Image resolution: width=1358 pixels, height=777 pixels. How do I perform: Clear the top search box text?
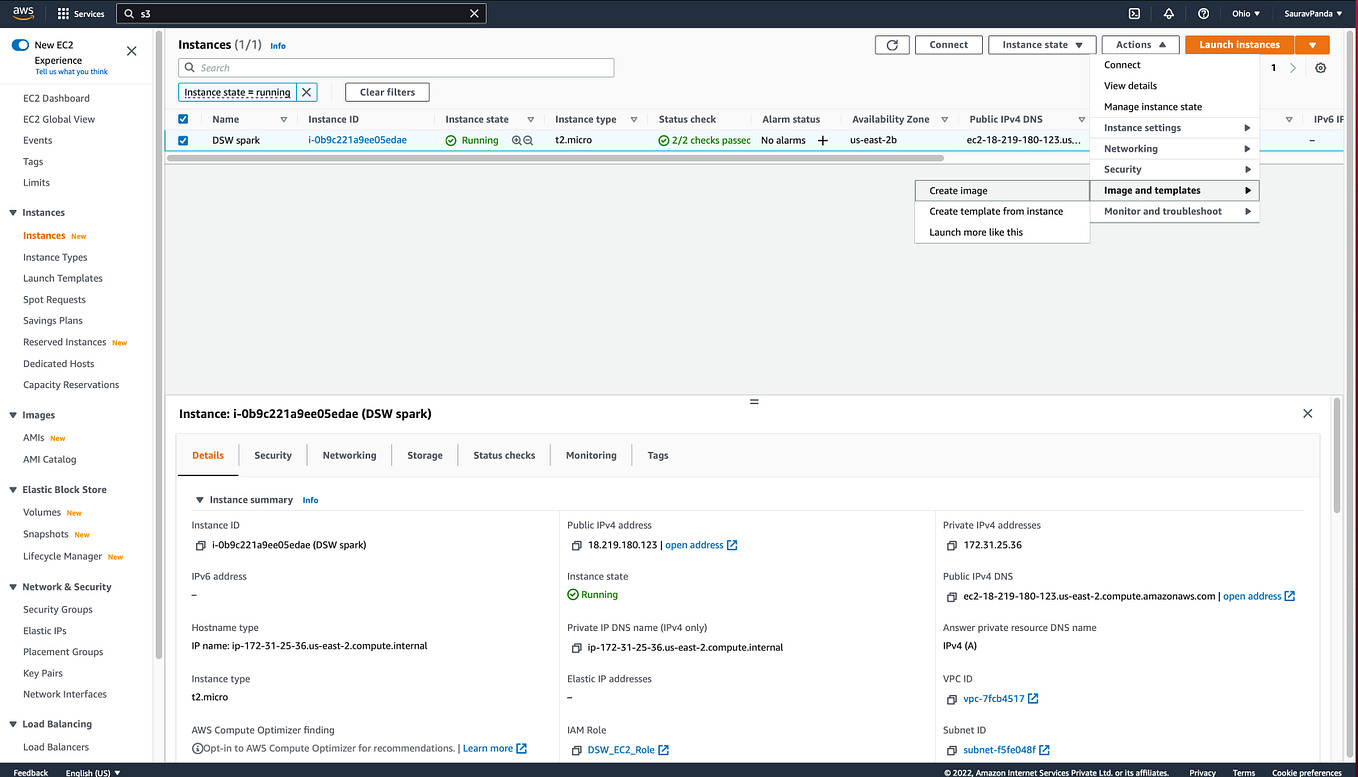pos(474,14)
